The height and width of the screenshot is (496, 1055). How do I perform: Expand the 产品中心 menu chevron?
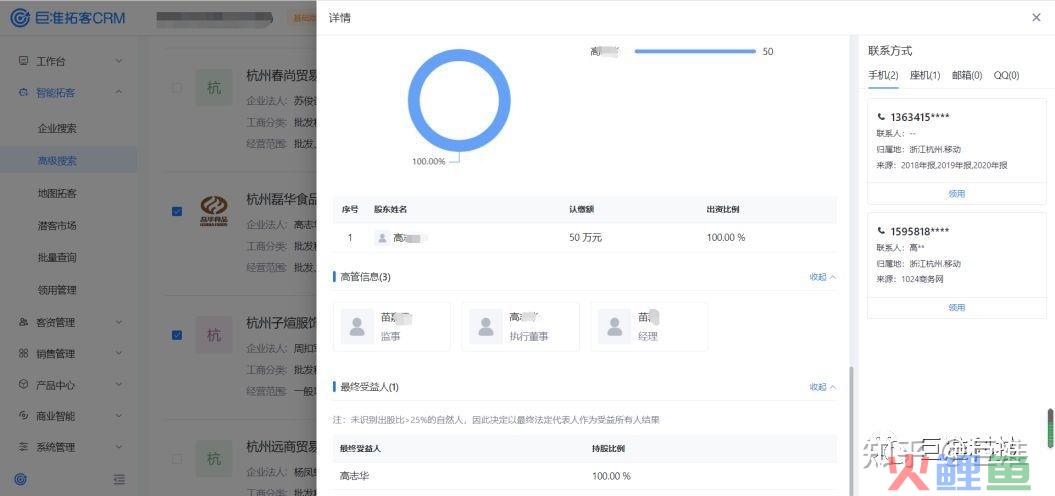[x=119, y=385]
